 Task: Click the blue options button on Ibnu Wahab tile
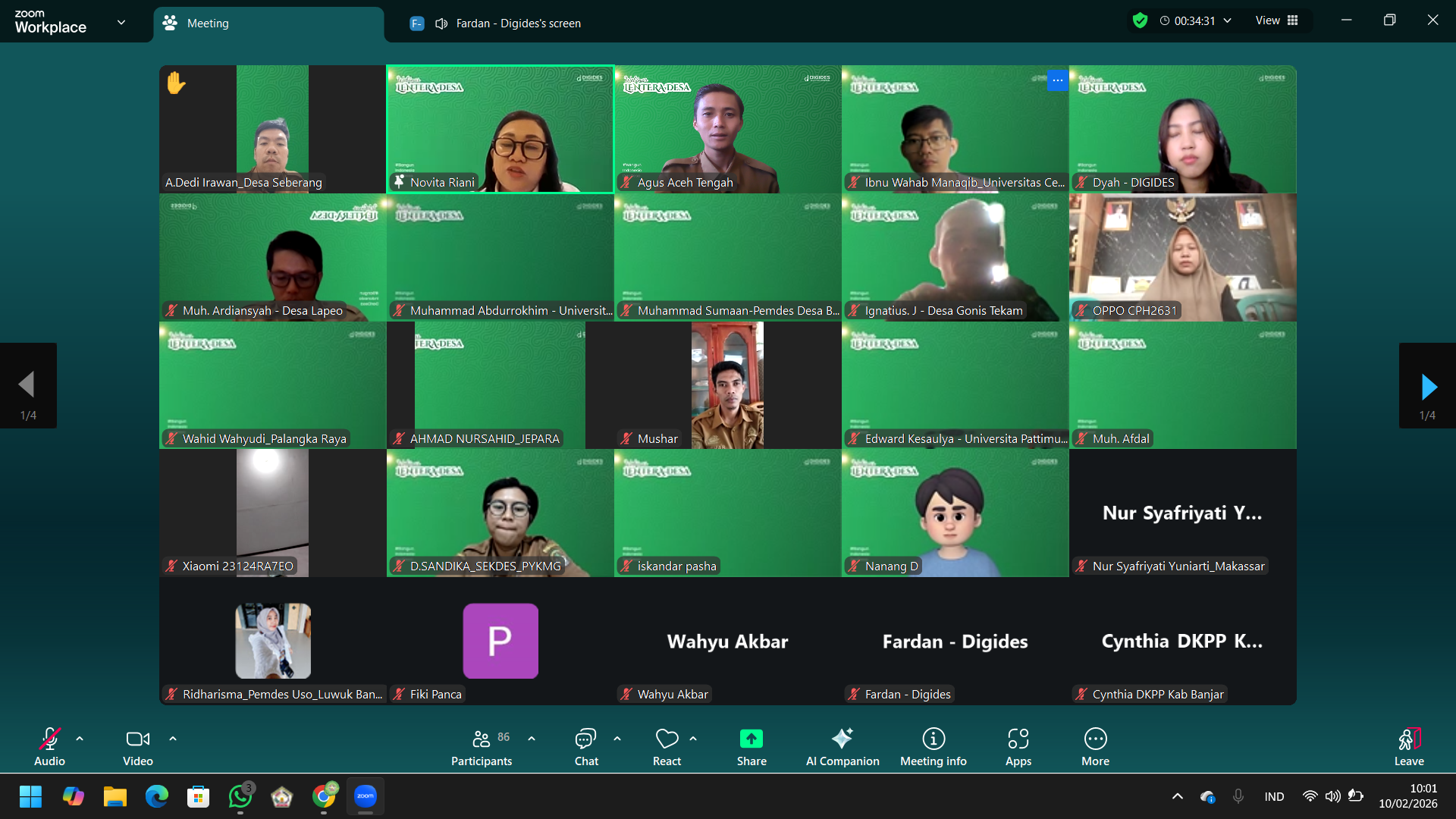(x=1057, y=80)
